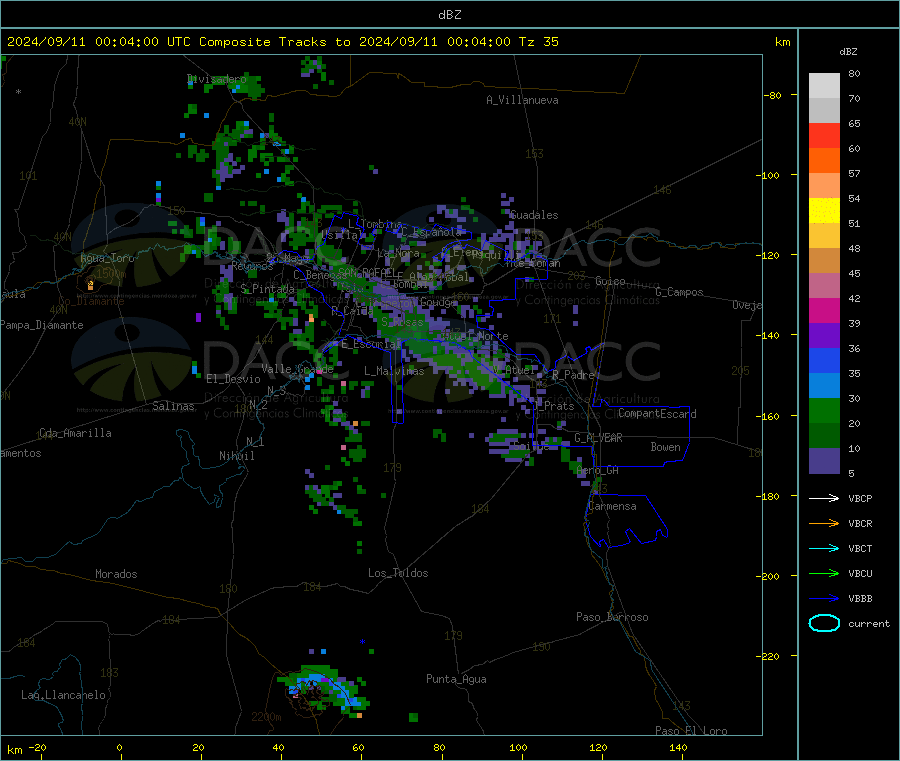
Task: Click the Punta_Agua map label
Action: point(456,679)
